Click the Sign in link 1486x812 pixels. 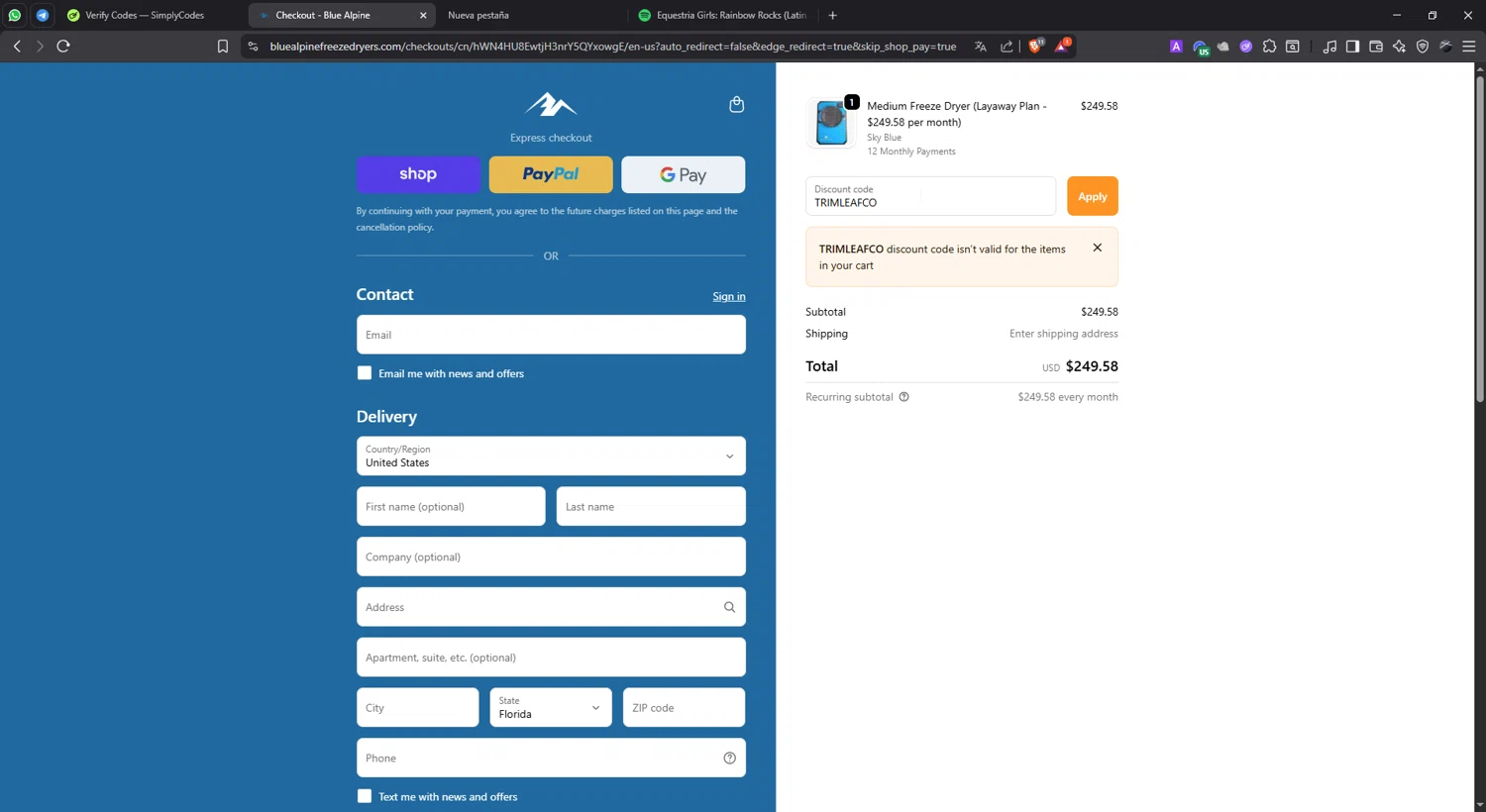pos(729,296)
